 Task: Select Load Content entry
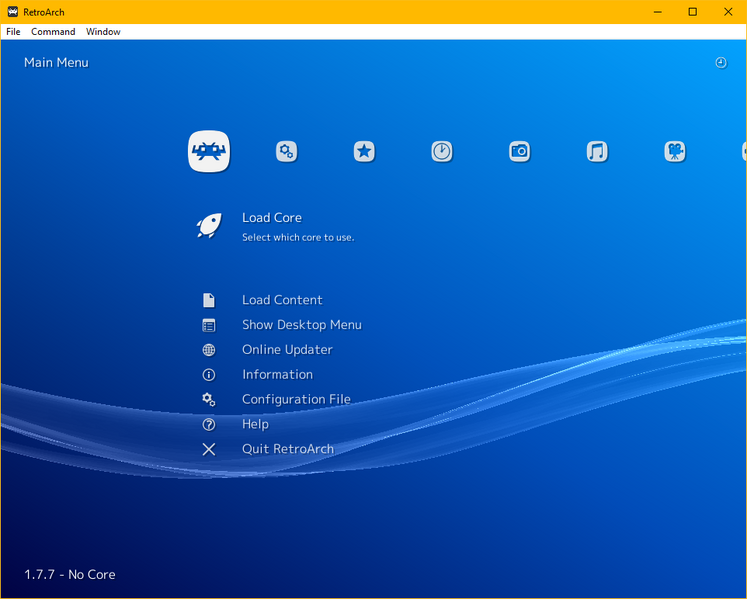tap(282, 300)
